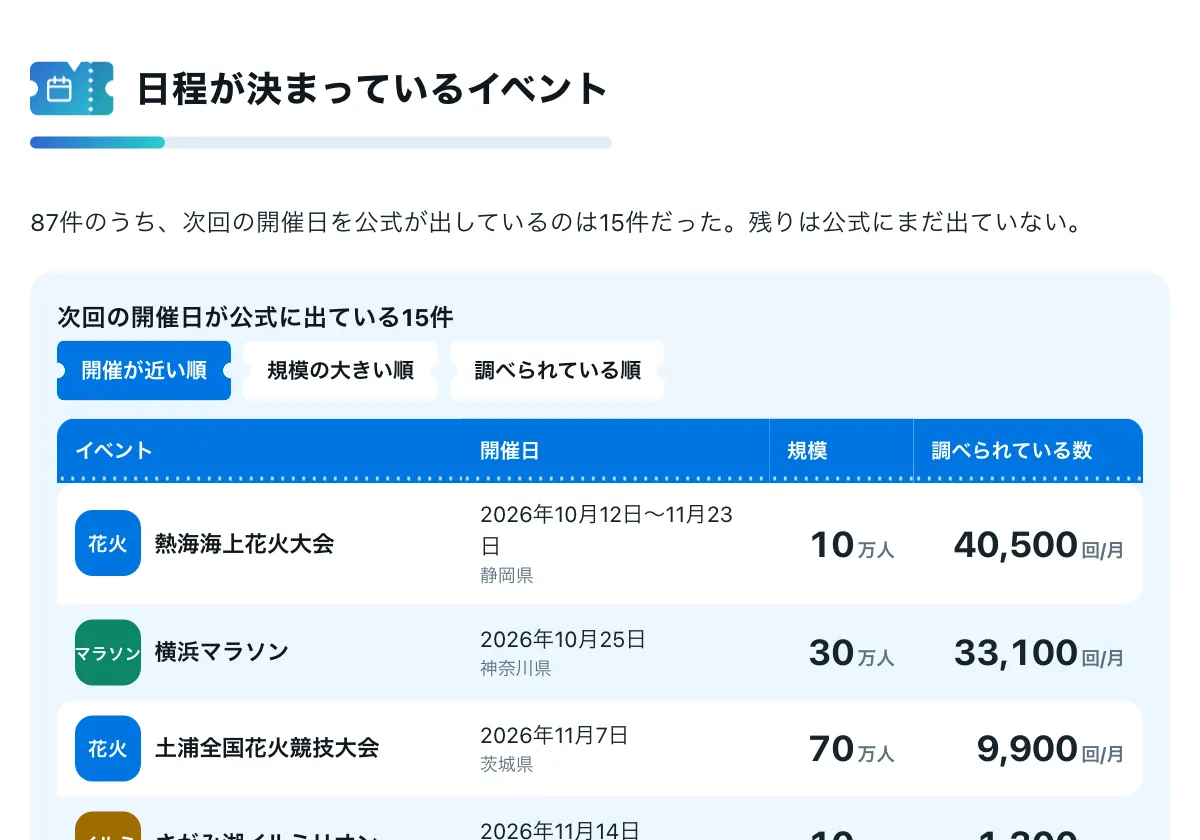
Task: Click the event name 熱海海上花火大会
Action: point(244,544)
